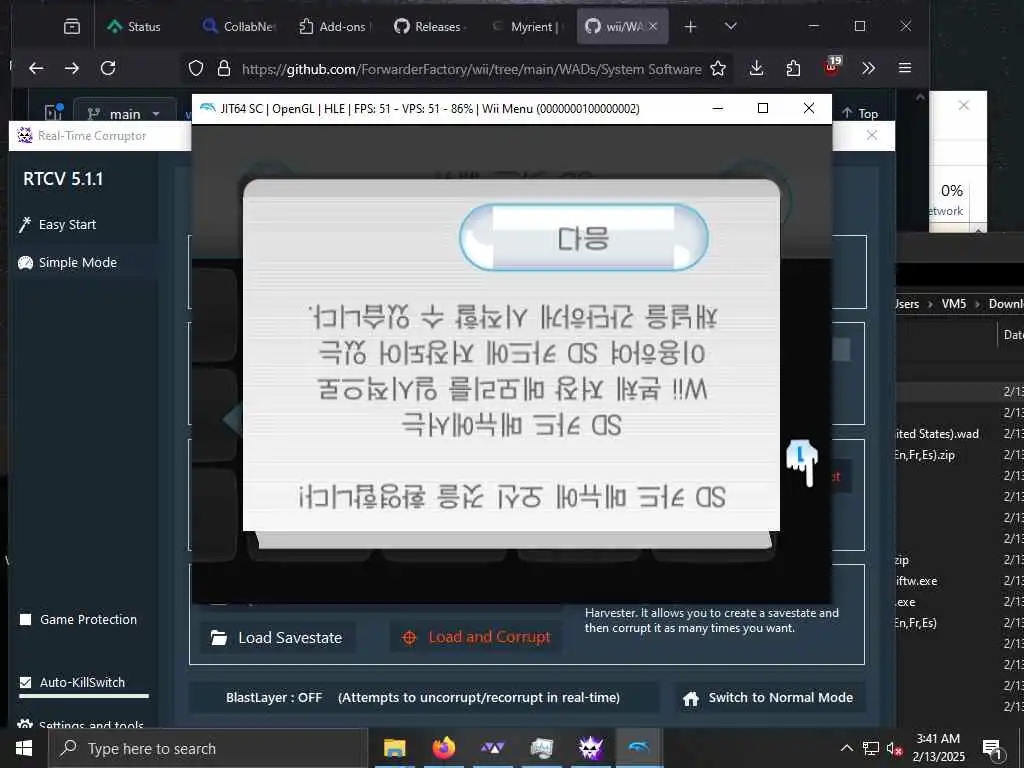Select the 'En,Fr,Es).zip' file in Explorer
This screenshot has width=1024, height=768.
[923, 455]
